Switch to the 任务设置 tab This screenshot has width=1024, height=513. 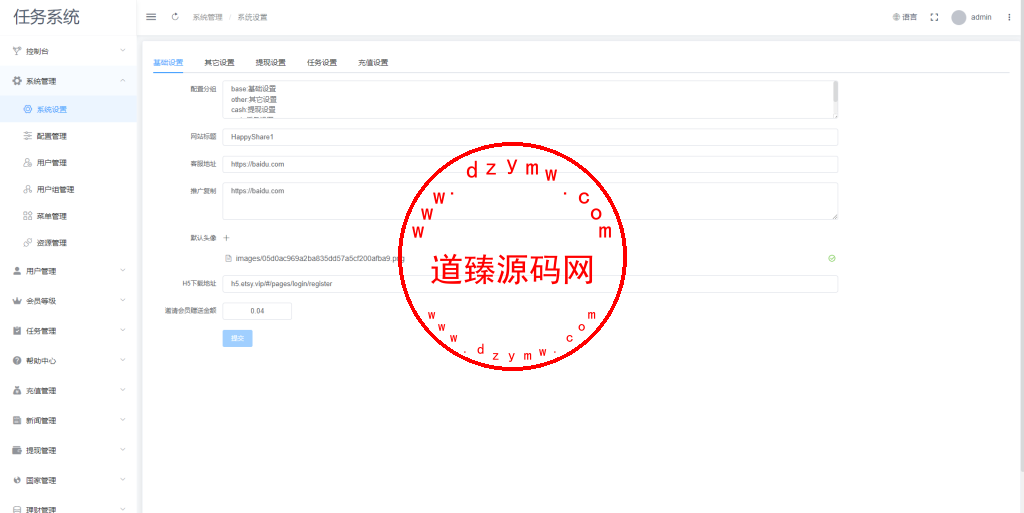(322, 63)
